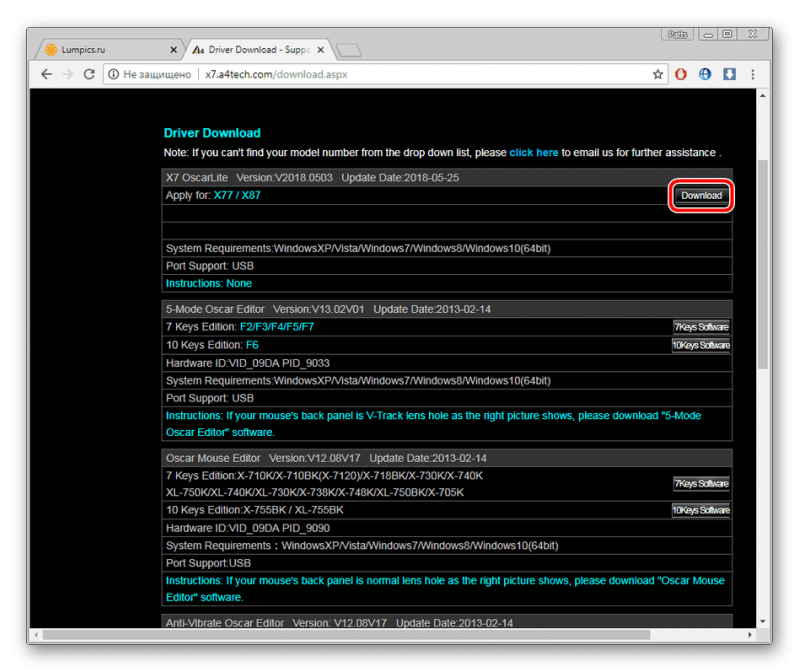
Task: Click the Driver Download heading
Action: [x=212, y=133]
